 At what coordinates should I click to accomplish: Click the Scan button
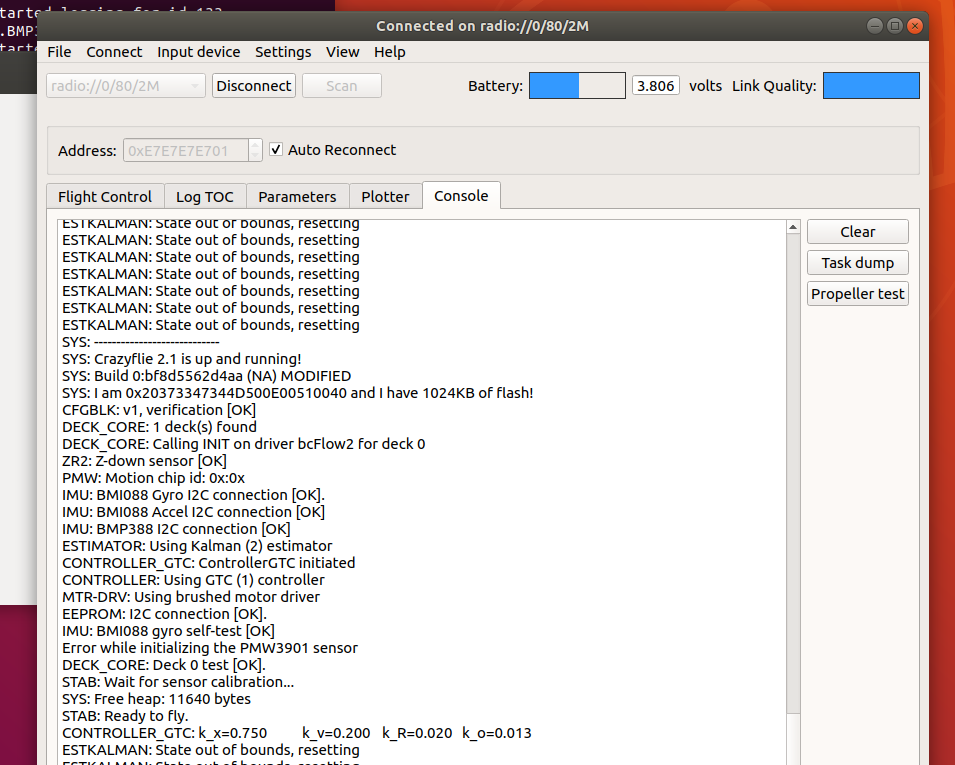[341, 86]
